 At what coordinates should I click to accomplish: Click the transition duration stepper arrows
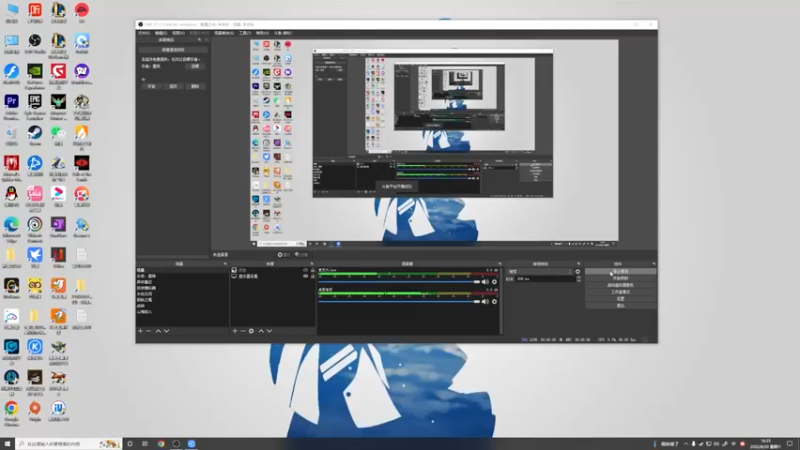[578, 279]
